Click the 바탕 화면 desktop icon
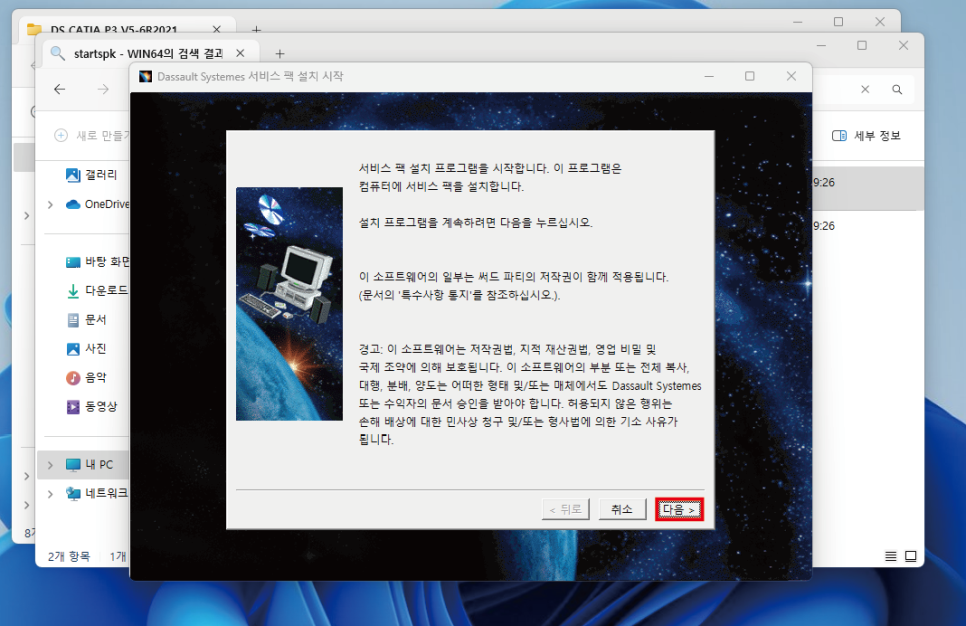The width and height of the screenshot is (966, 626). [x=73, y=262]
